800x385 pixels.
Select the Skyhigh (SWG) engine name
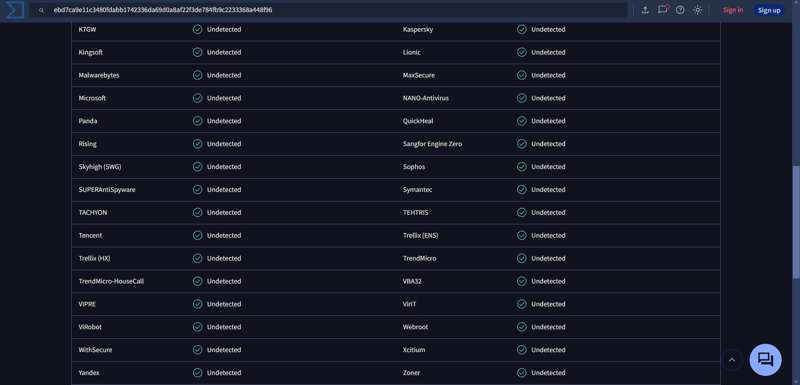[x=100, y=167]
